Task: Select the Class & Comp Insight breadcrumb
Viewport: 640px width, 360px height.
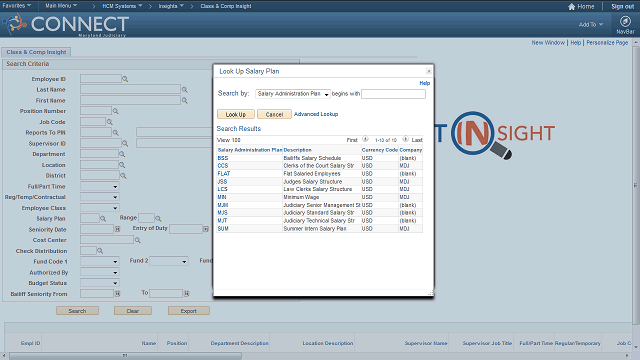Action: tap(226, 6)
